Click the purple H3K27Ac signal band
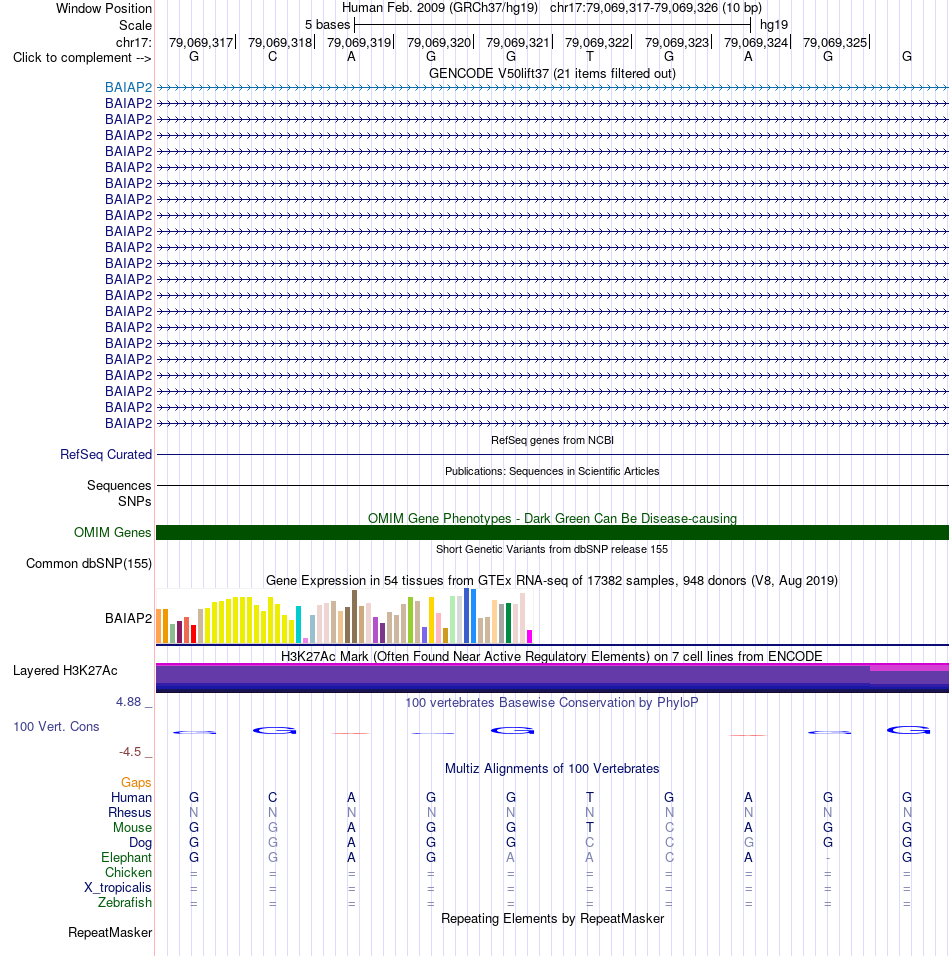This screenshot has height=956, width=950. pos(552,677)
